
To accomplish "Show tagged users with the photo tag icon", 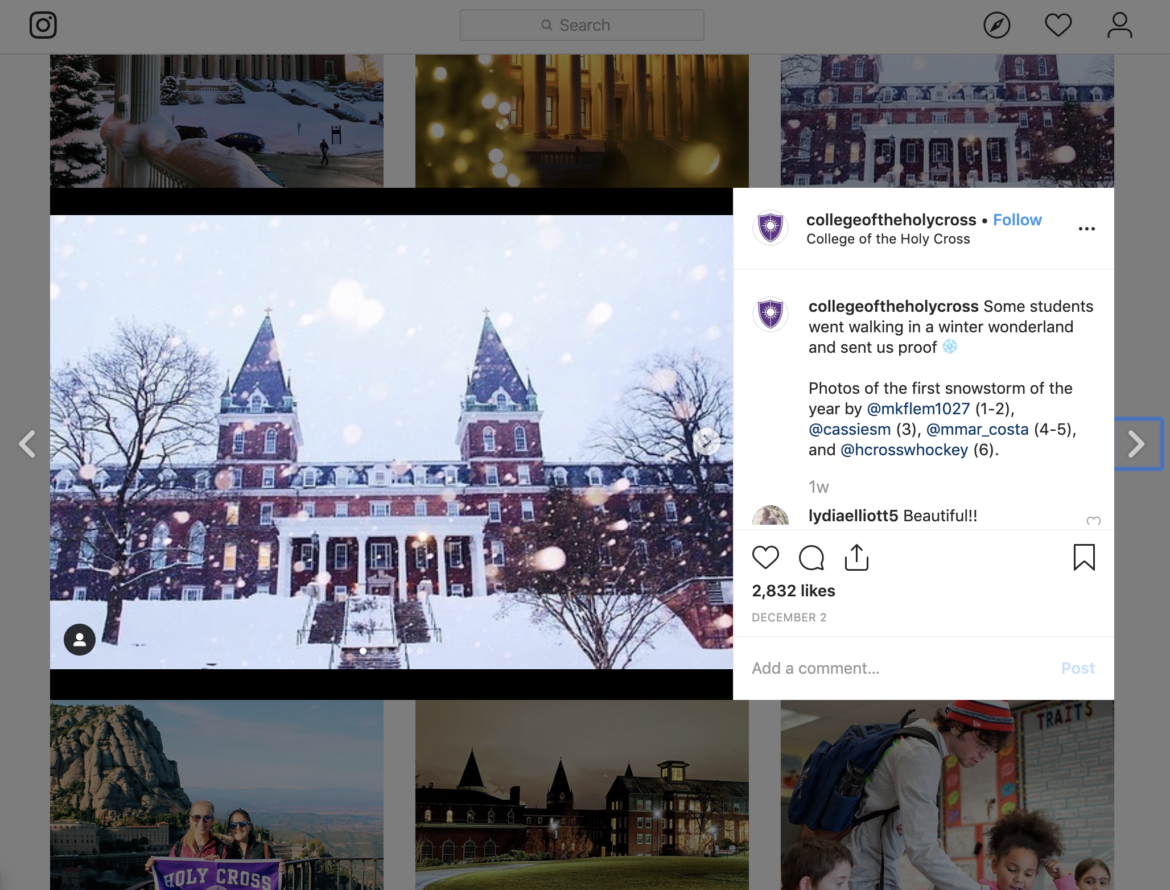I will (x=79, y=639).
